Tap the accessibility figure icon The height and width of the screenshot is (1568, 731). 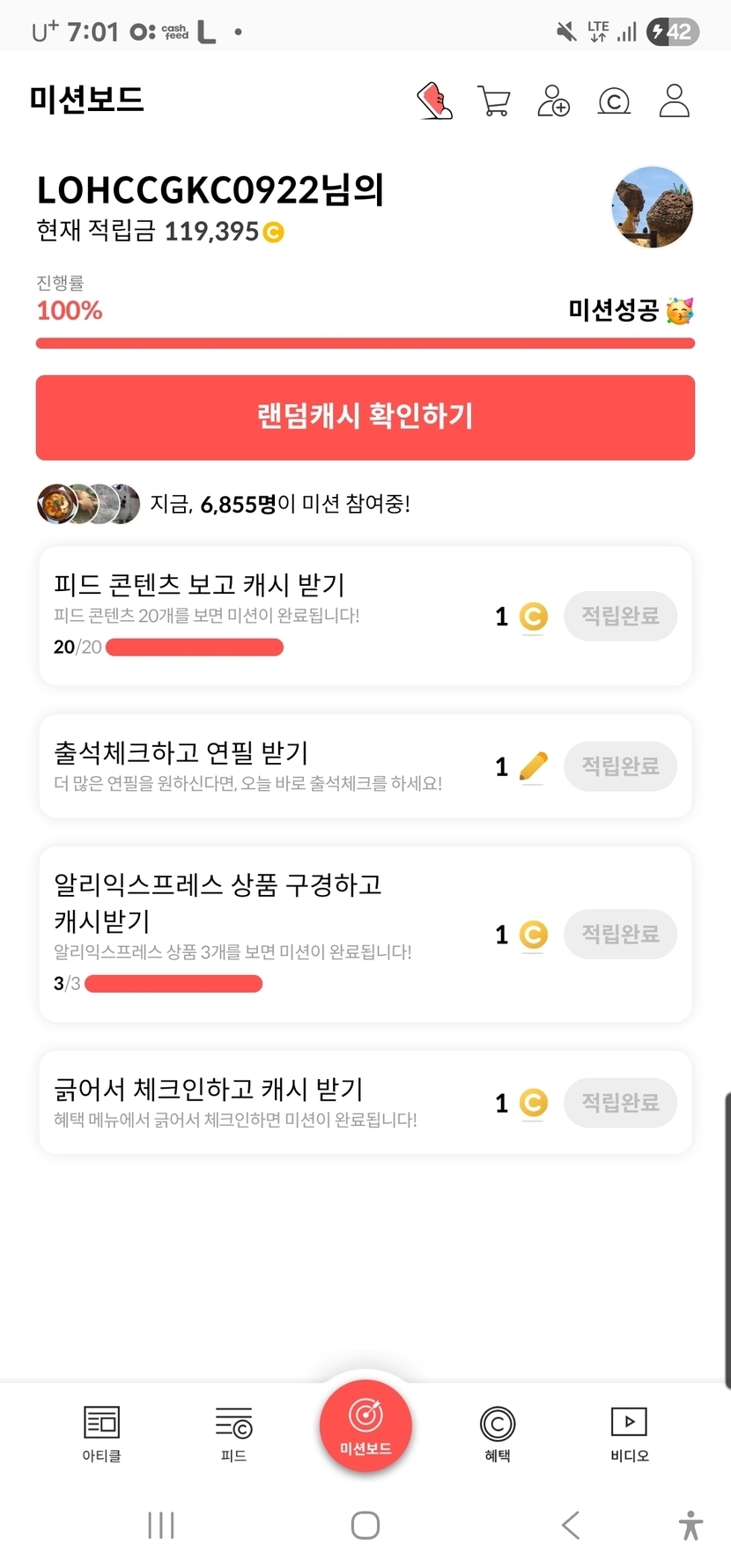coord(690,1525)
